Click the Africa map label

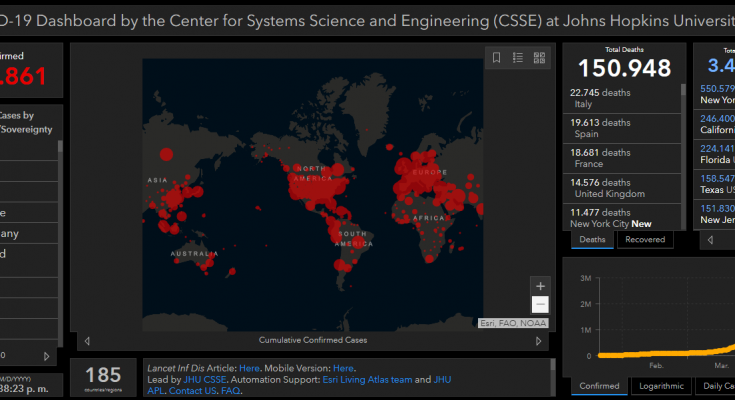point(428,218)
